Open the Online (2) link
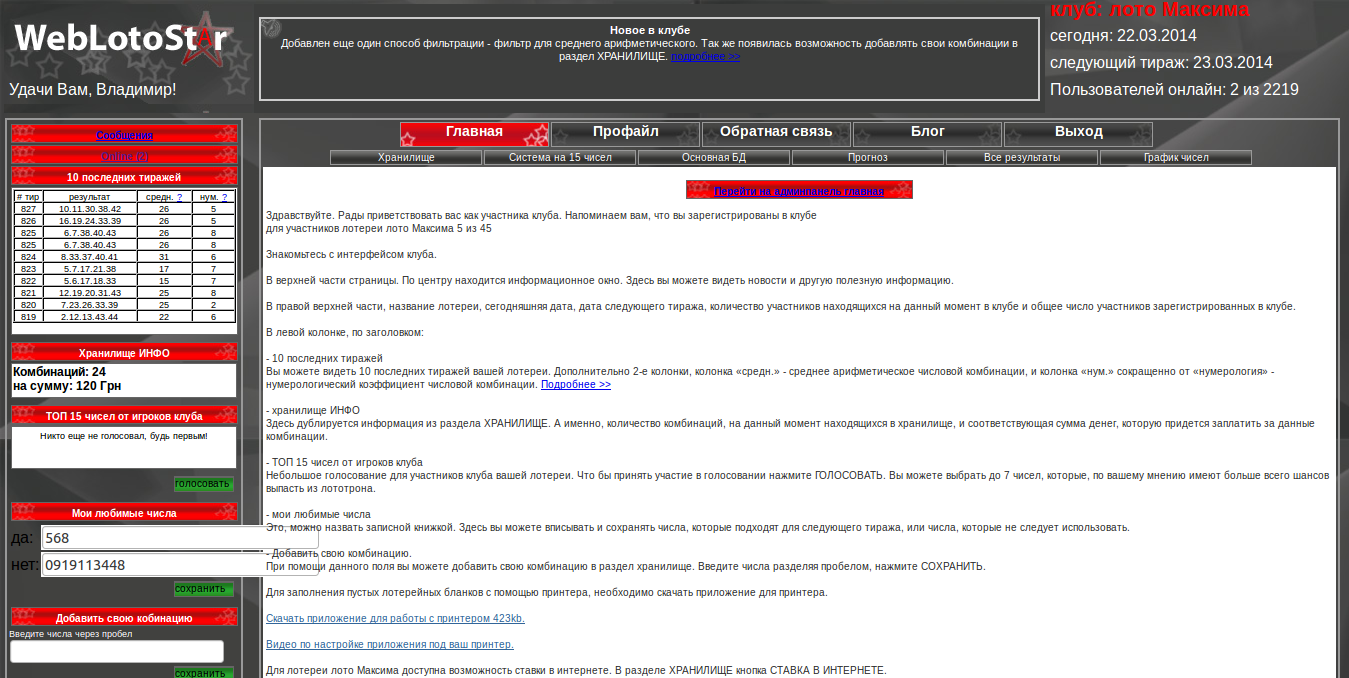Viewport: 1349px width, 678px height. 124,156
